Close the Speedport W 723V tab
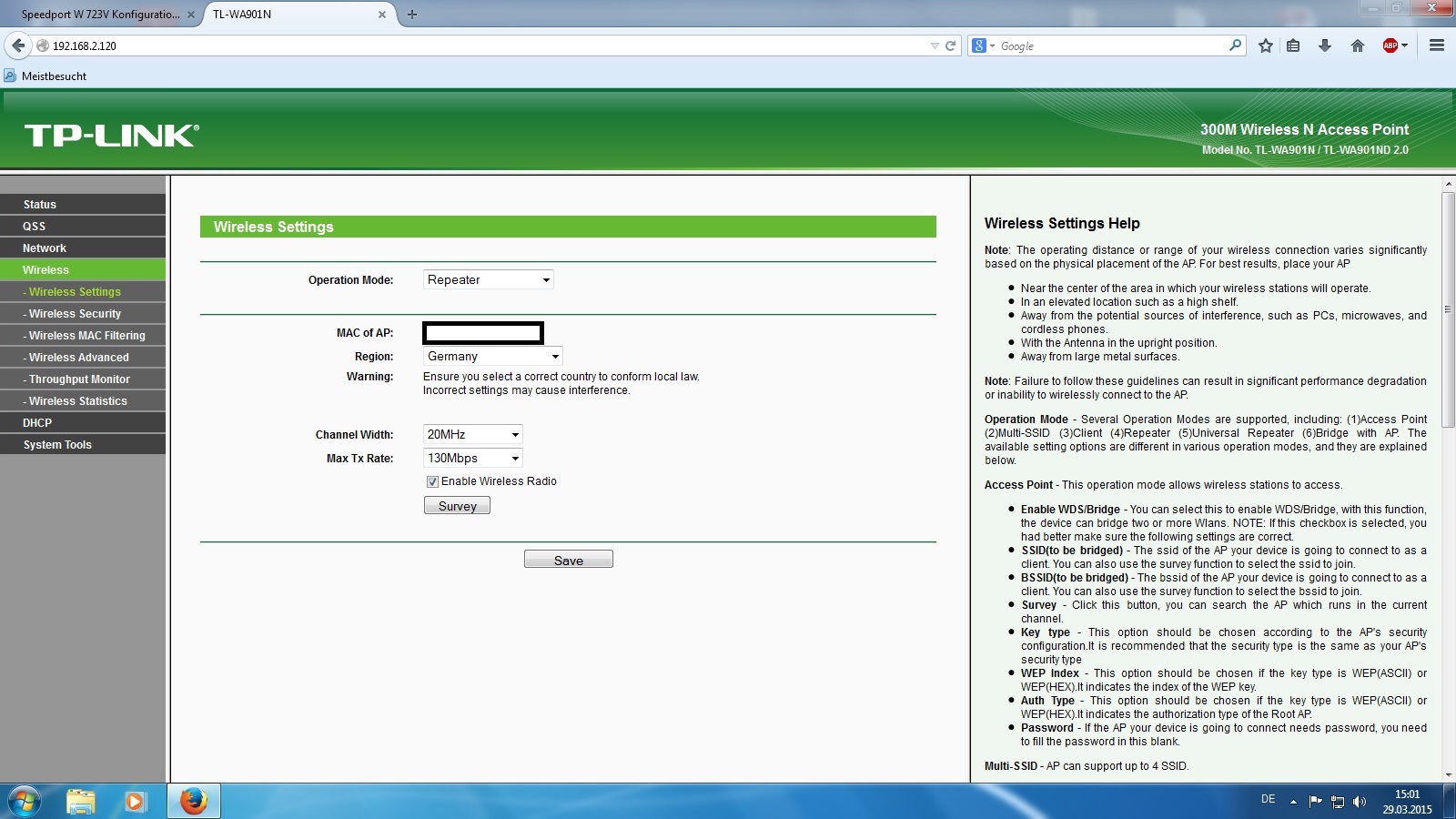The width and height of the screenshot is (1456, 819). coord(190,15)
